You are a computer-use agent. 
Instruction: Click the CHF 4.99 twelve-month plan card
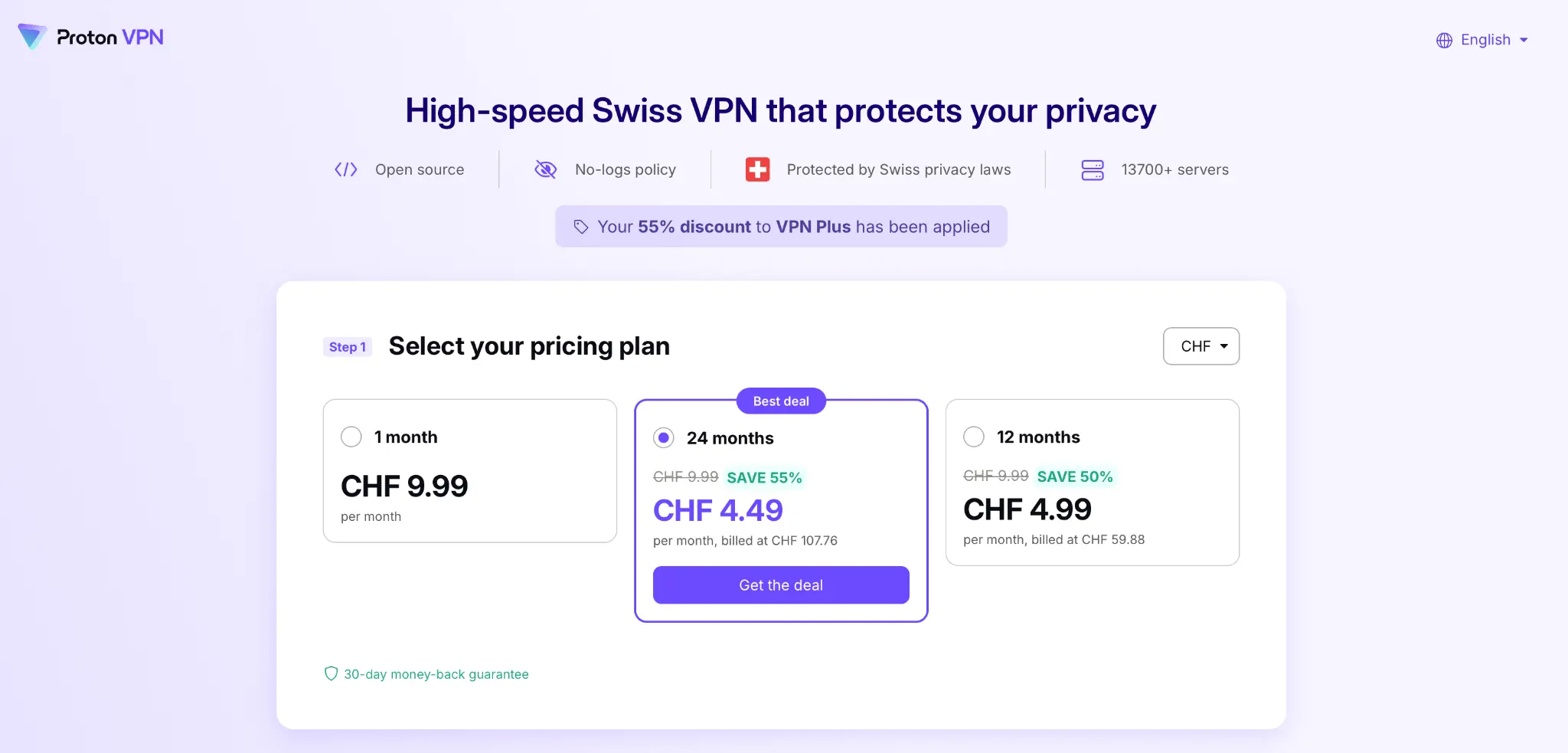[1093, 483]
